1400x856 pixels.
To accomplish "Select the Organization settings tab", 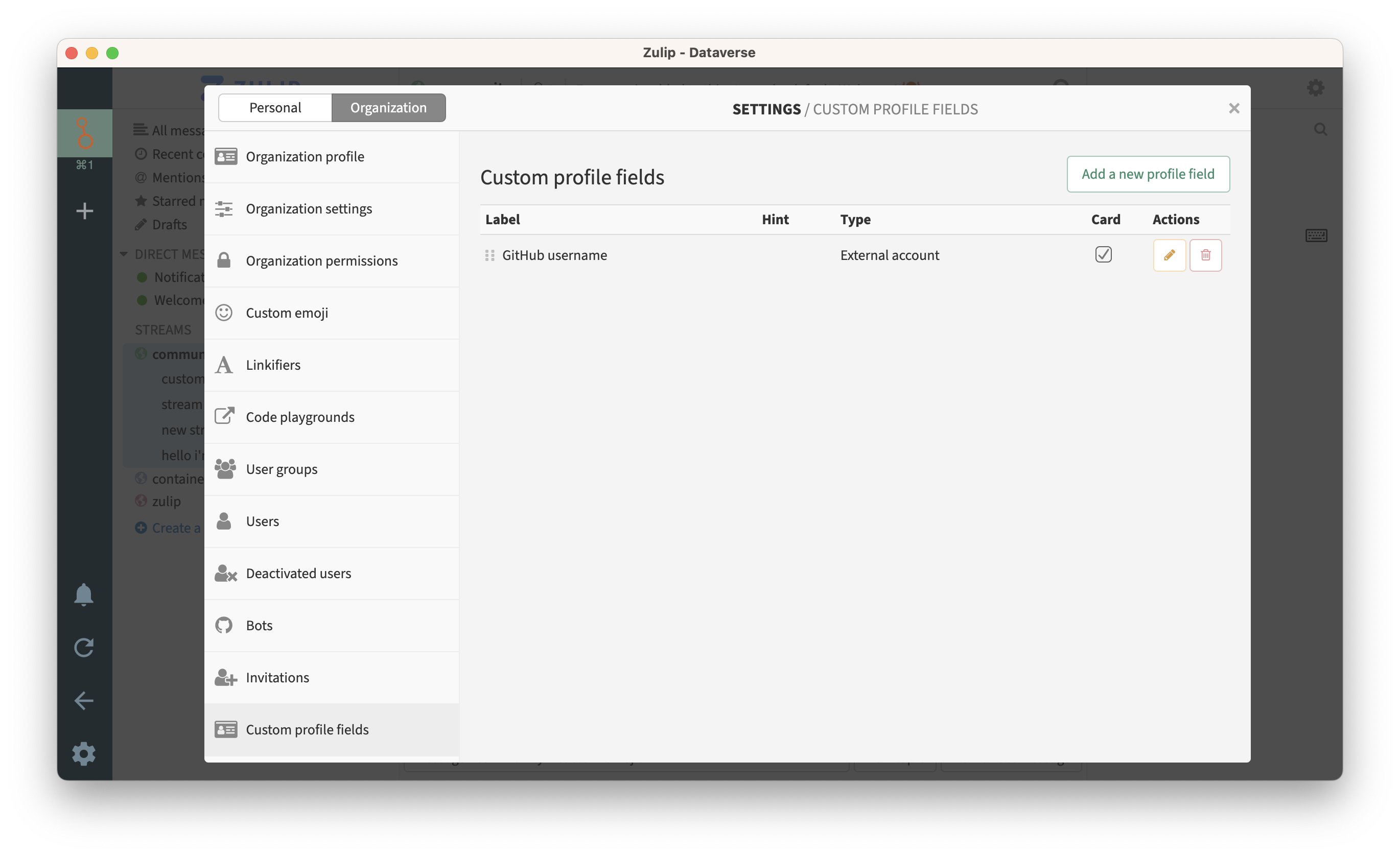I will (x=388, y=108).
